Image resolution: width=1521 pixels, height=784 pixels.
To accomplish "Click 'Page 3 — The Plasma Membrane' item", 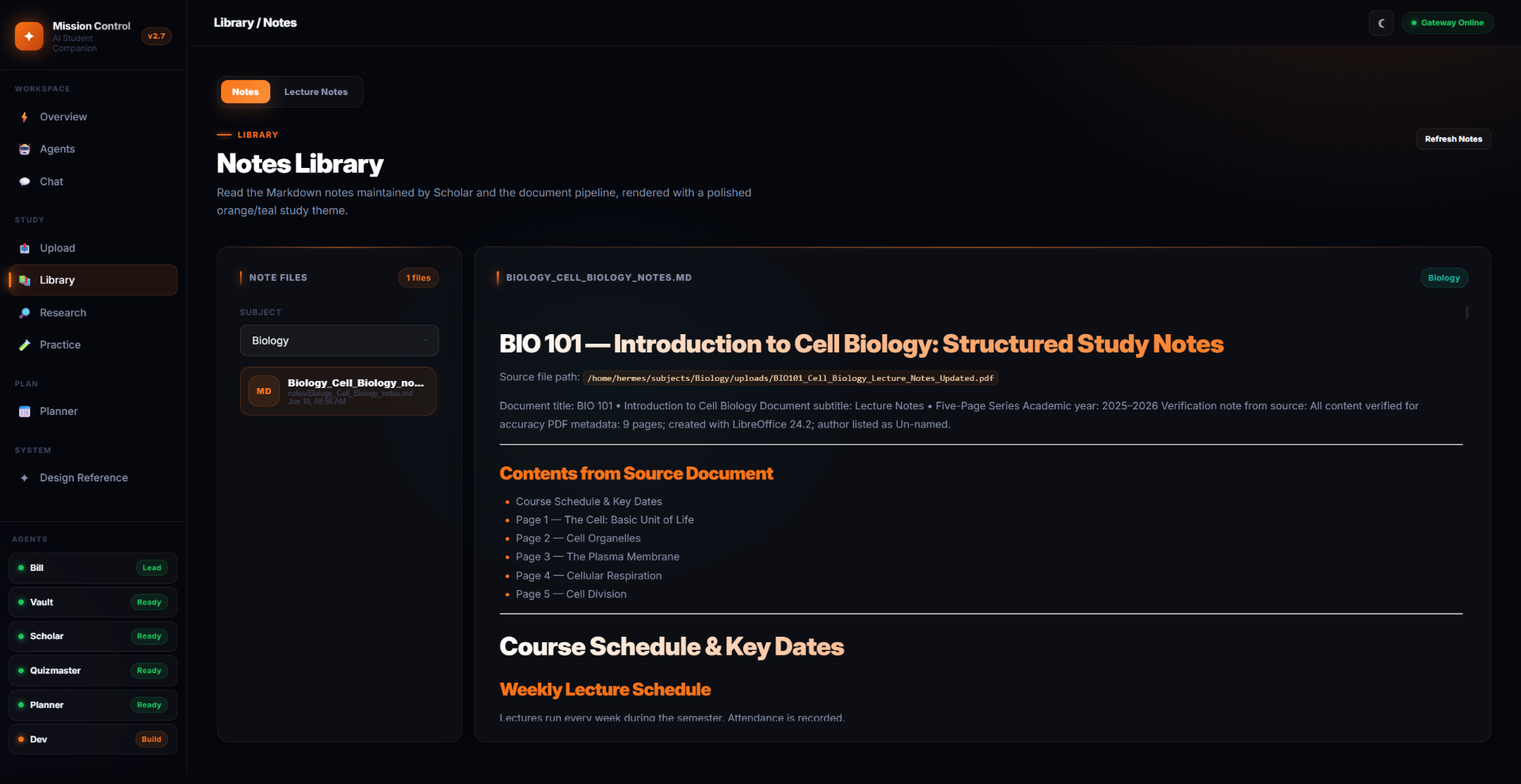I will pyautogui.click(x=597, y=558).
